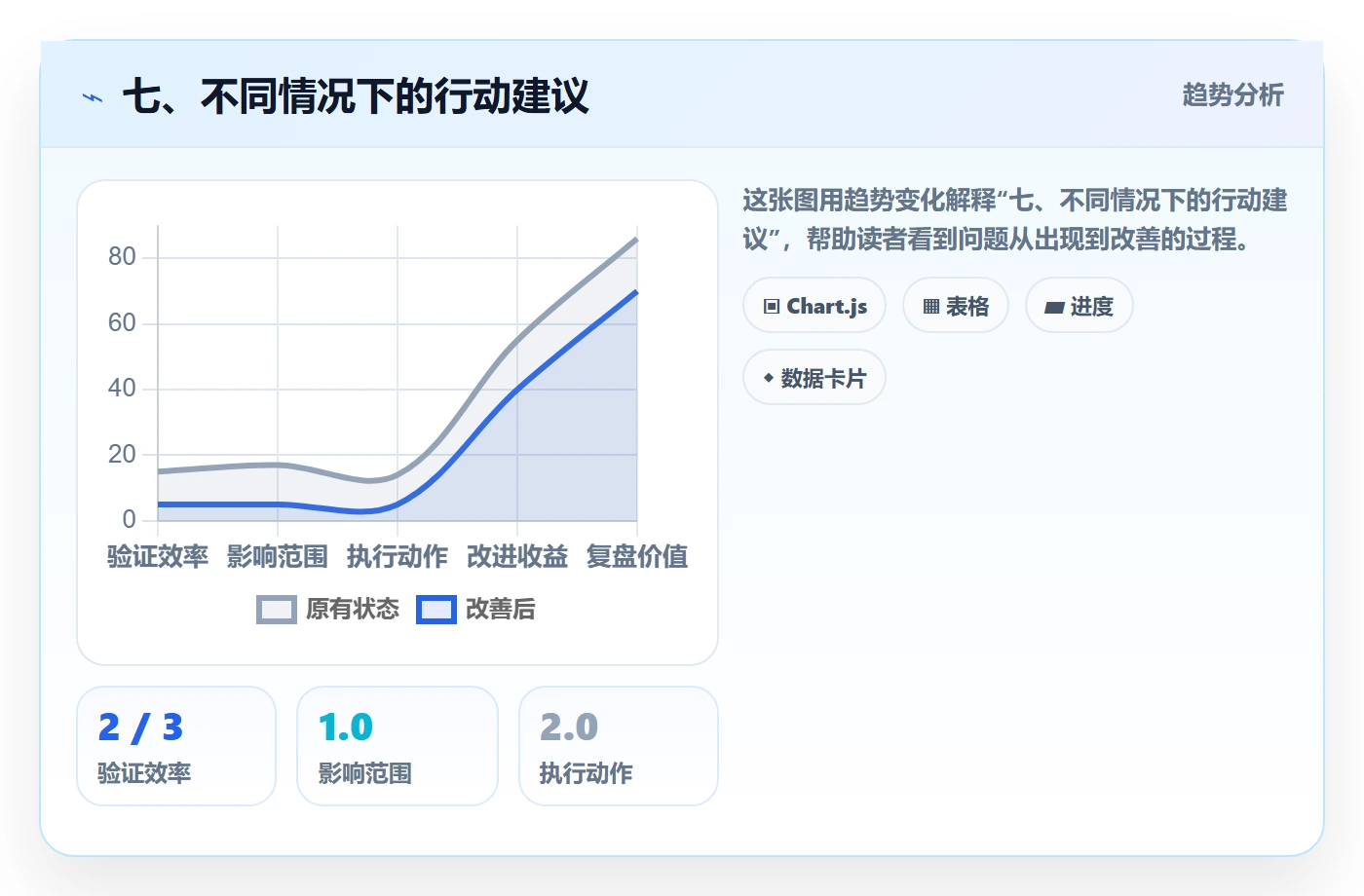Click the 60 y-axis value
Viewport: 1364px width, 896px height.
pos(122,322)
